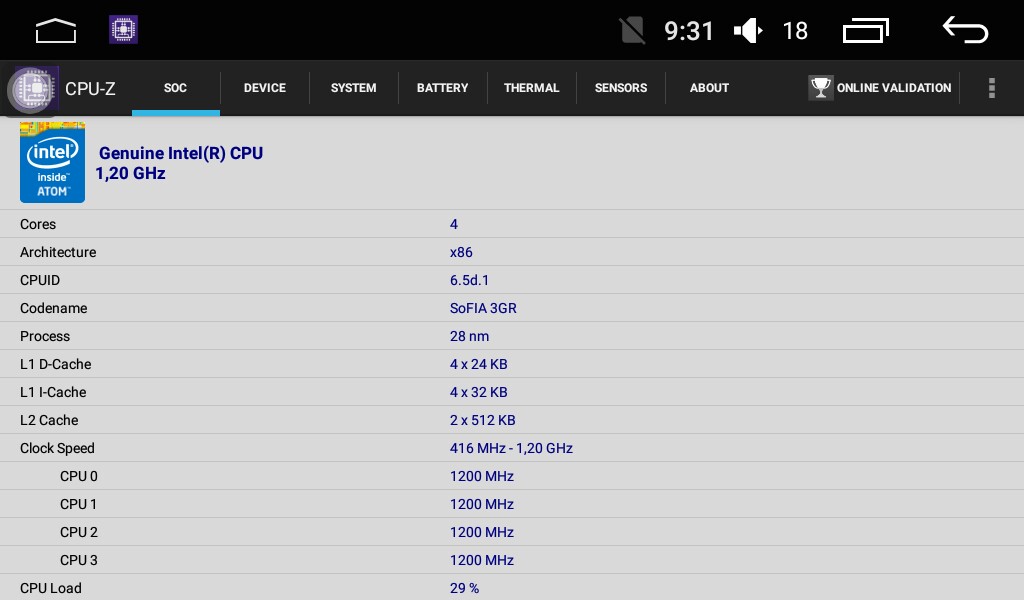Open the CPU-Z notification icon in status bar
This screenshot has width=1024, height=600.
123,30
